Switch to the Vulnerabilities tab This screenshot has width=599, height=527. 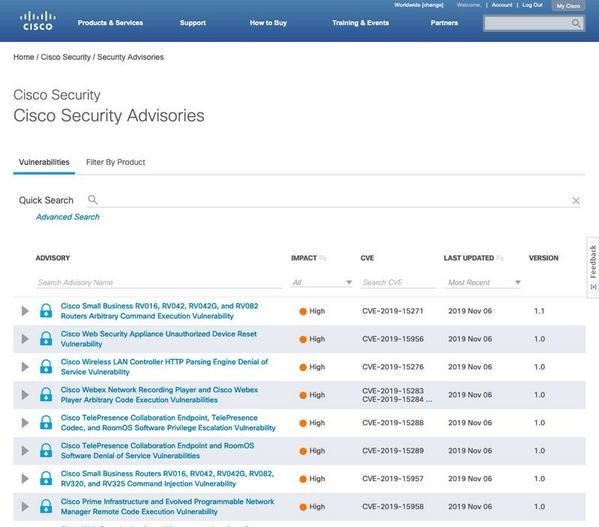(44, 162)
